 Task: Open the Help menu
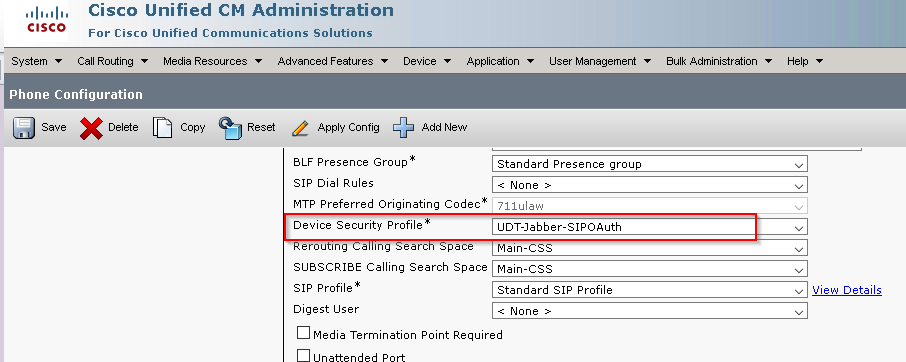pos(805,61)
